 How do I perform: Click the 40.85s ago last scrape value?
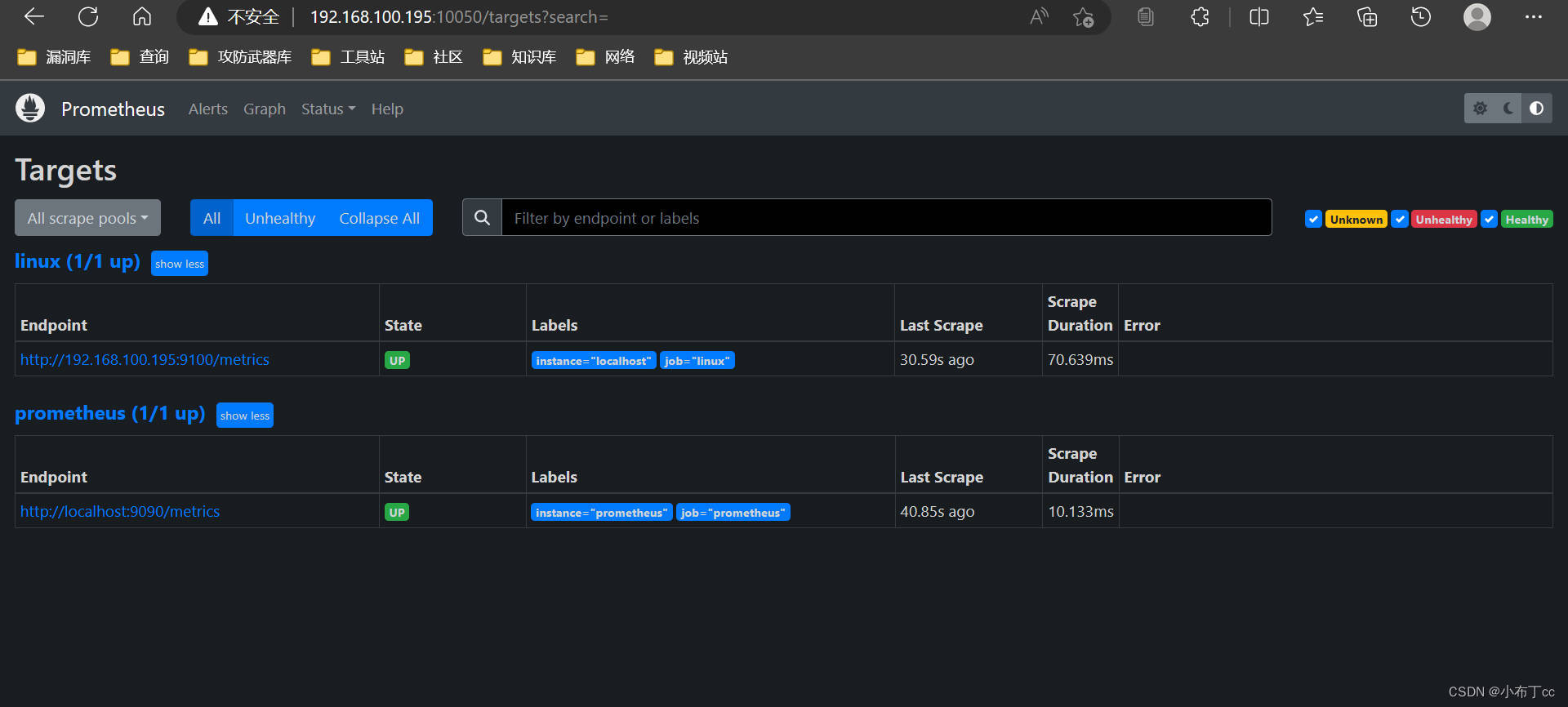pyautogui.click(x=938, y=511)
